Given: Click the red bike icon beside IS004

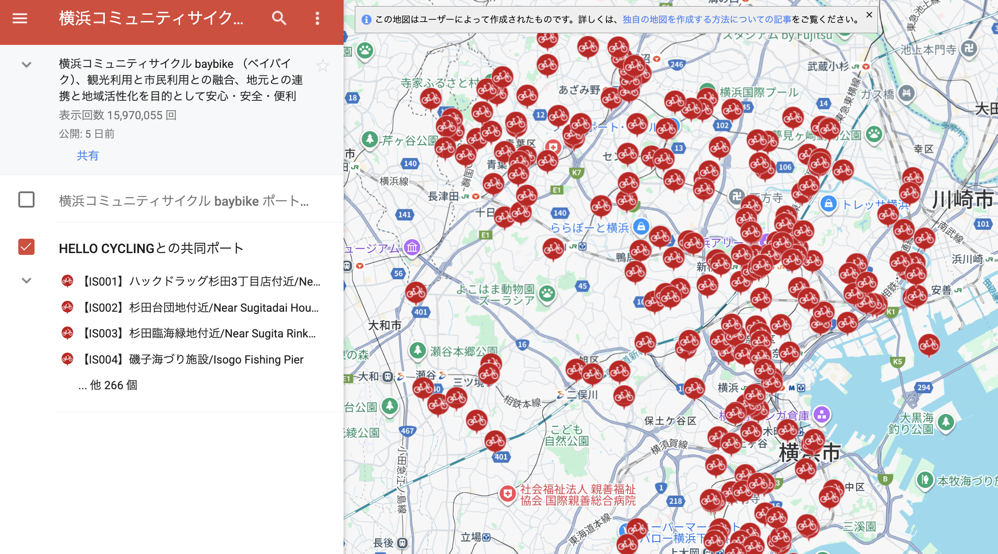Looking at the screenshot, I should click(x=67, y=359).
